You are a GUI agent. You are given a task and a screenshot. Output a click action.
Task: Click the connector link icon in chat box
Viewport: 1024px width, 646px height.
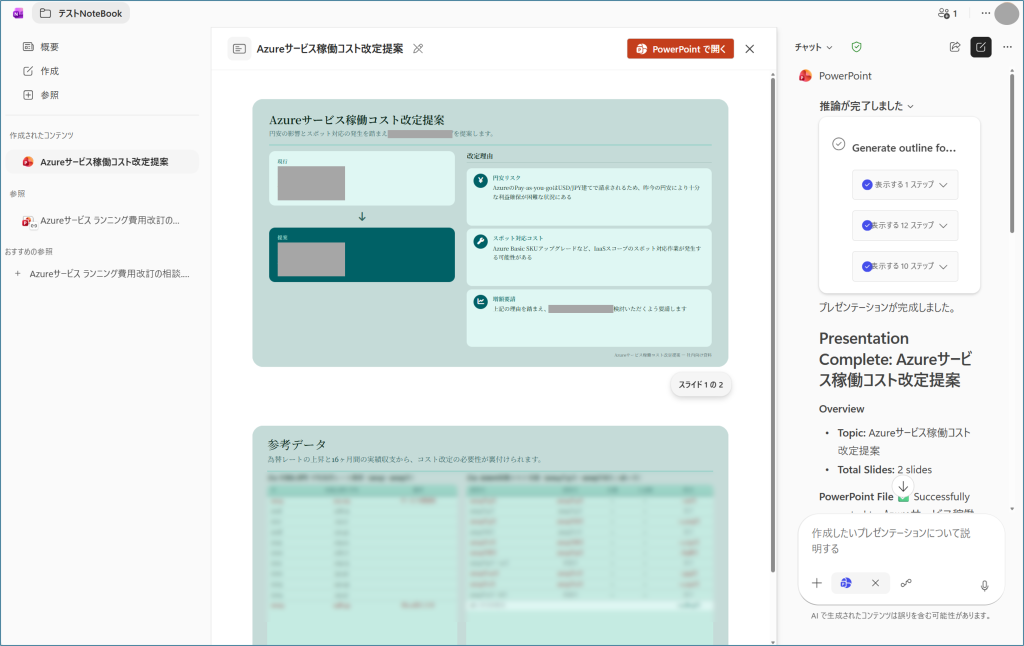click(906, 583)
